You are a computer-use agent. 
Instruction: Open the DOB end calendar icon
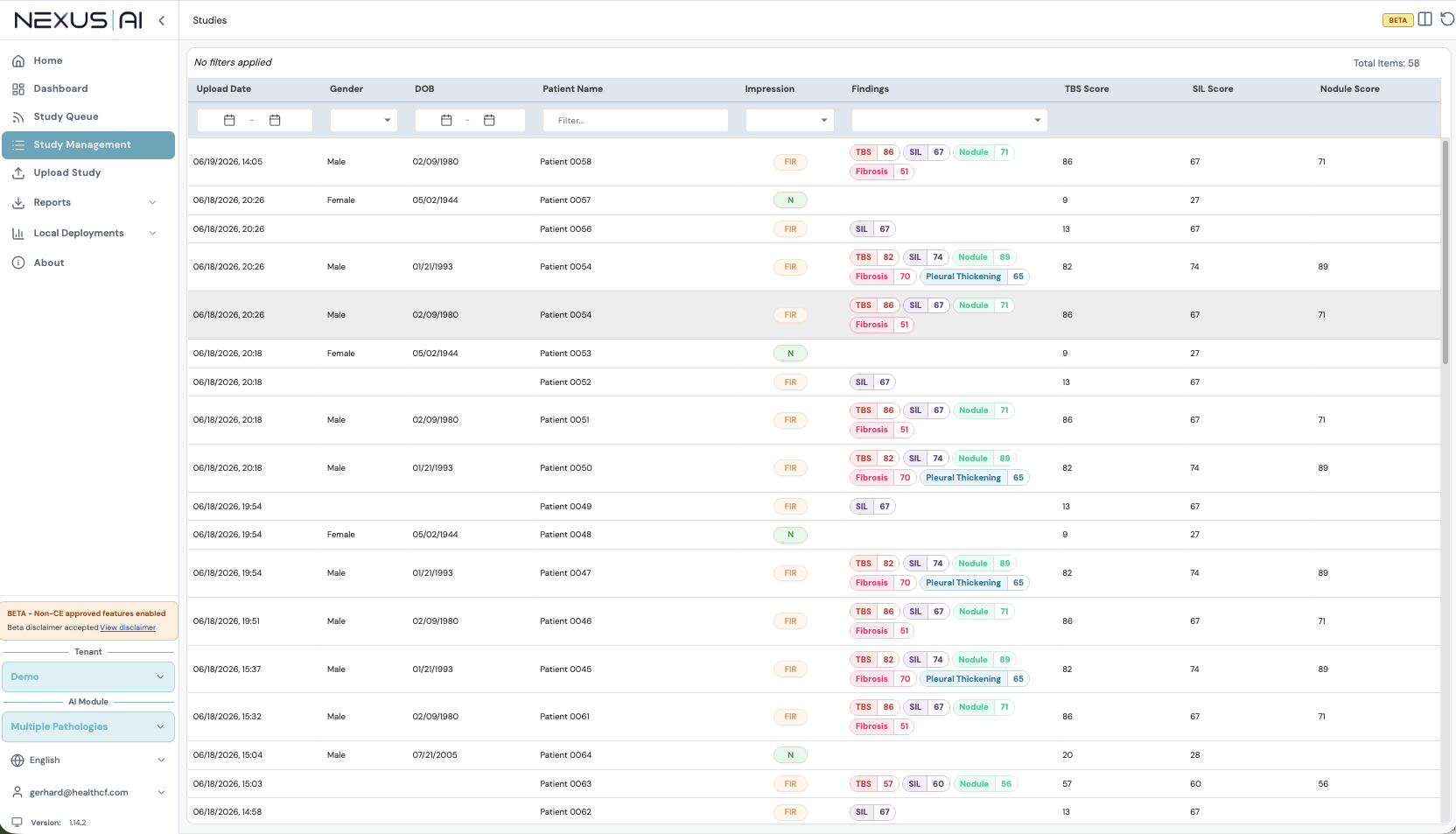(489, 121)
